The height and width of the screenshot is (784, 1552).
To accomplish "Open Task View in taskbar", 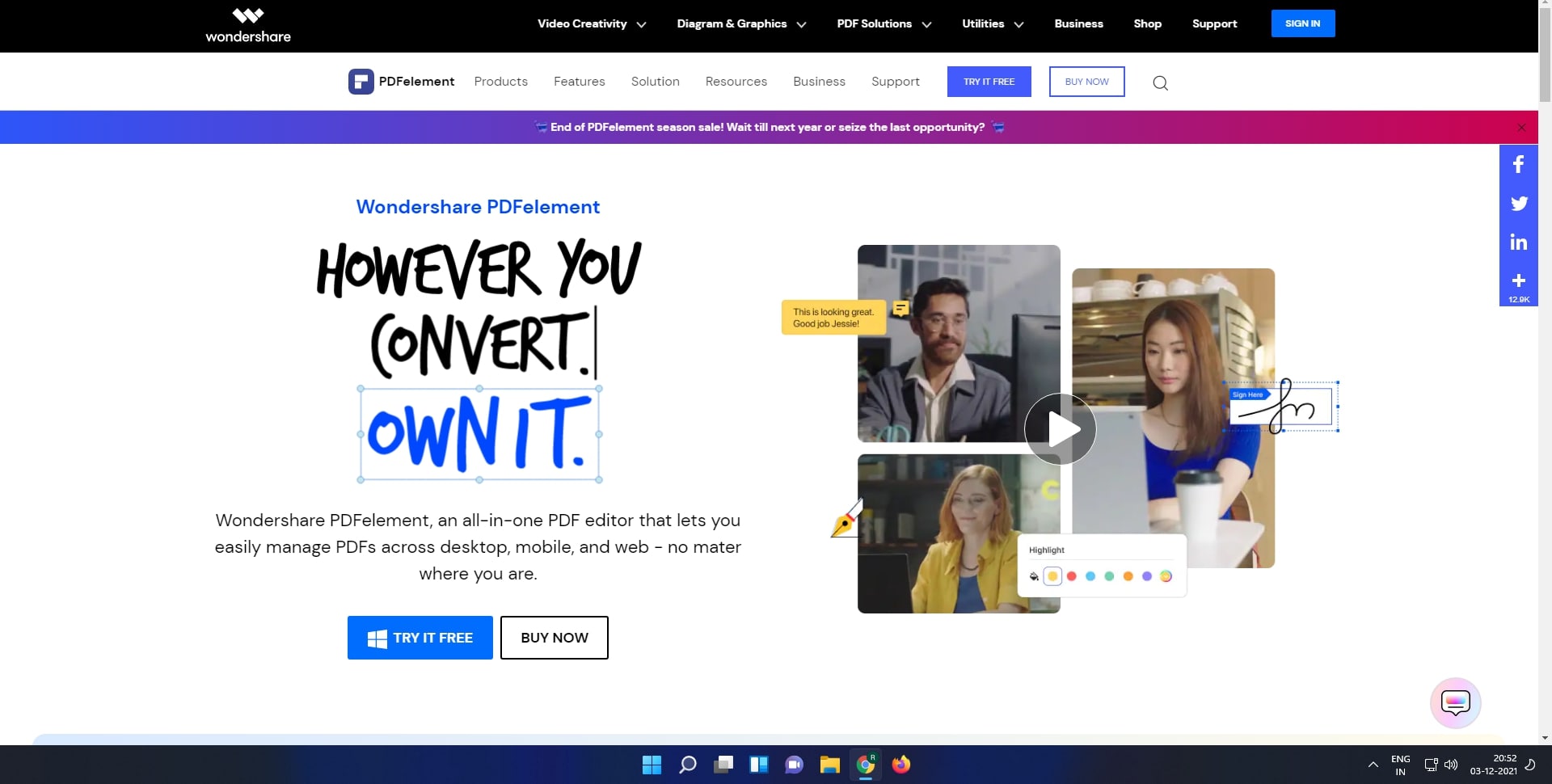I will 723,765.
